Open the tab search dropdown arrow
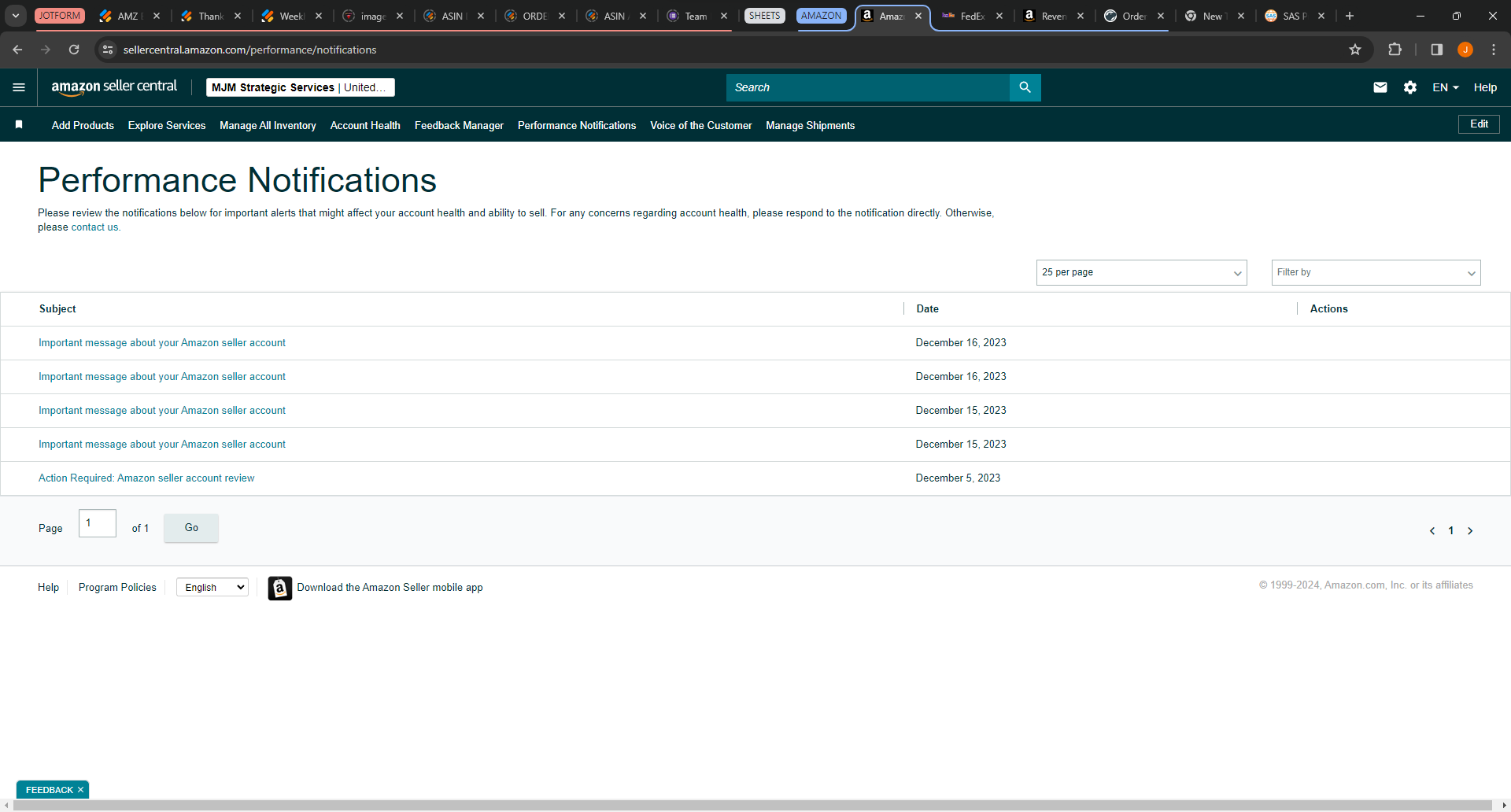The image size is (1511, 812). (x=16, y=16)
